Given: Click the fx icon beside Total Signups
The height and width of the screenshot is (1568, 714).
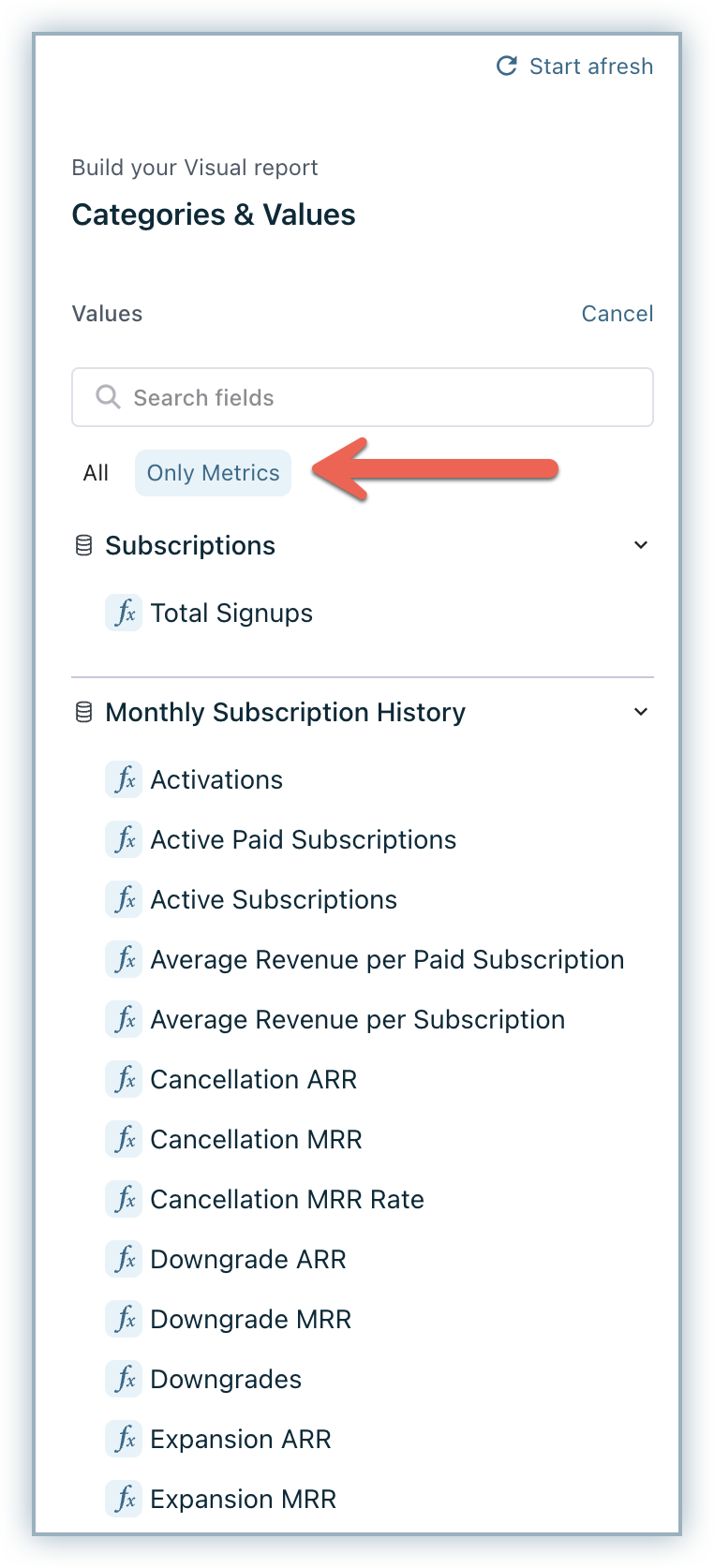Looking at the screenshot, I should tap(124, 614).
